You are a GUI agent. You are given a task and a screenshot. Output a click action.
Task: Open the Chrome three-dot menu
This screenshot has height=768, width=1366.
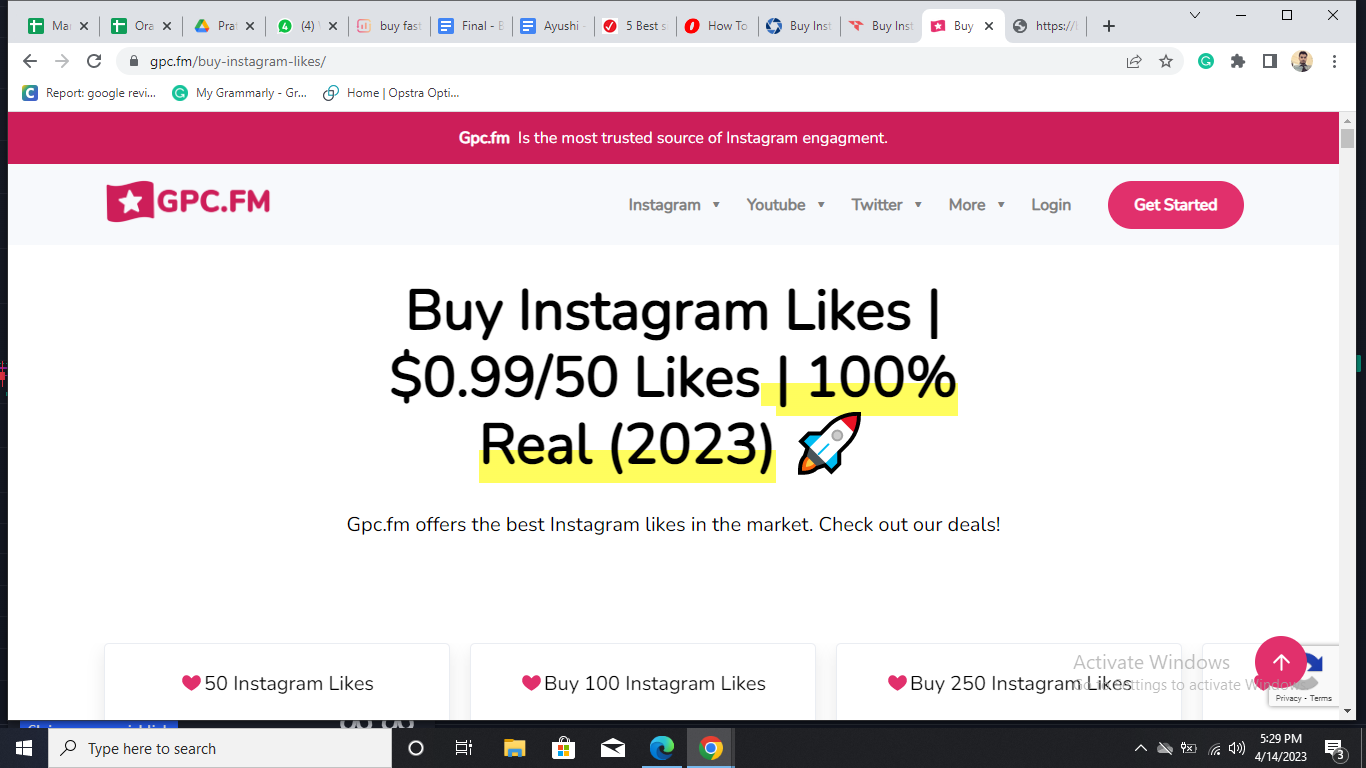(x=1334, y=61)
